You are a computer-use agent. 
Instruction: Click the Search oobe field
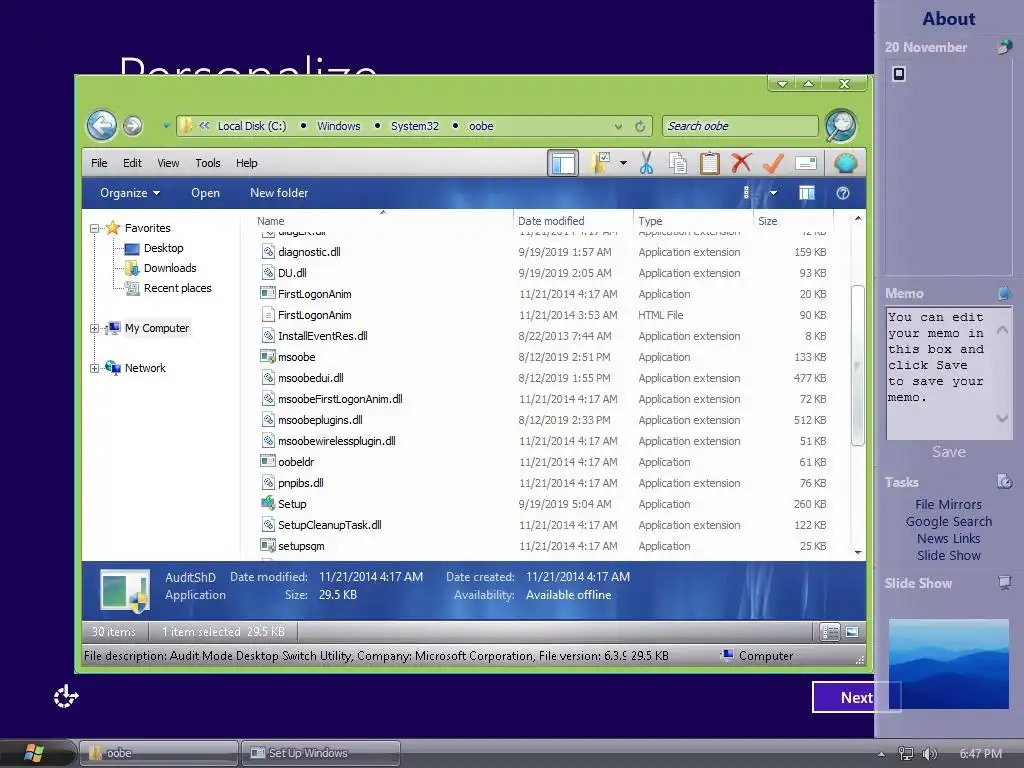[x=740, y=126]
